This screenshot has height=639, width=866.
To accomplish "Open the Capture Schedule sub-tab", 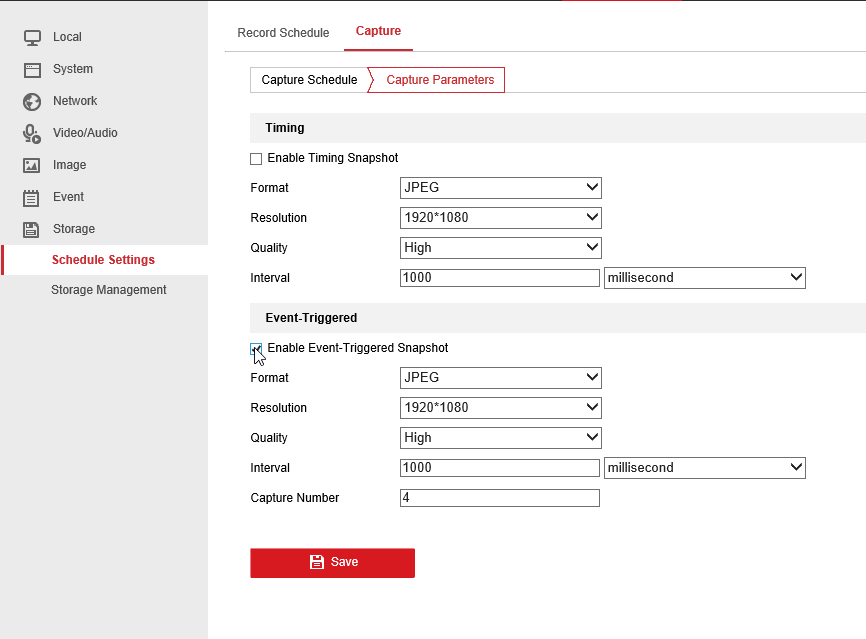I will click(309, 80).
